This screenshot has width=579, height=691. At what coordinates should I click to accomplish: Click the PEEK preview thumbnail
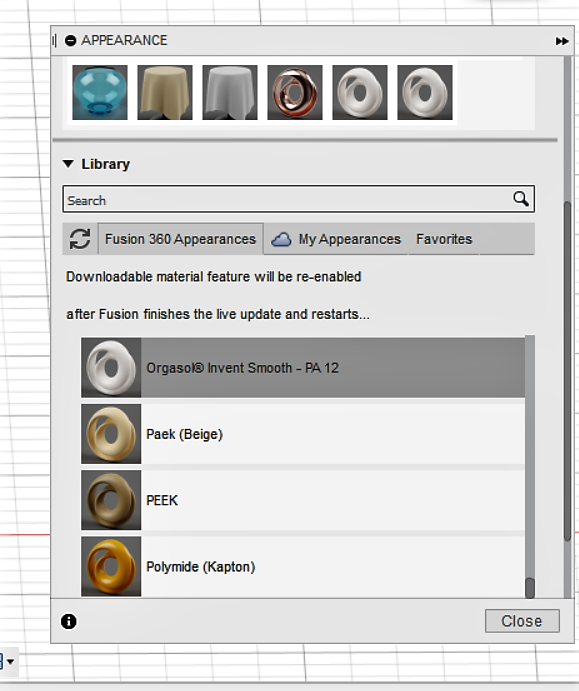point(111,500)
